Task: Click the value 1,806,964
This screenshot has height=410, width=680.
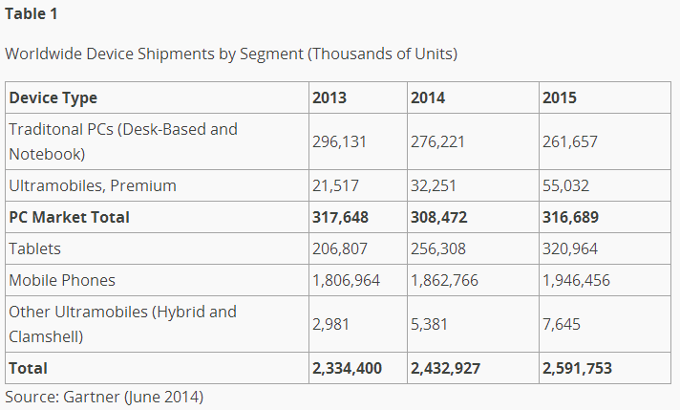Action: click(x=346, y=280)
